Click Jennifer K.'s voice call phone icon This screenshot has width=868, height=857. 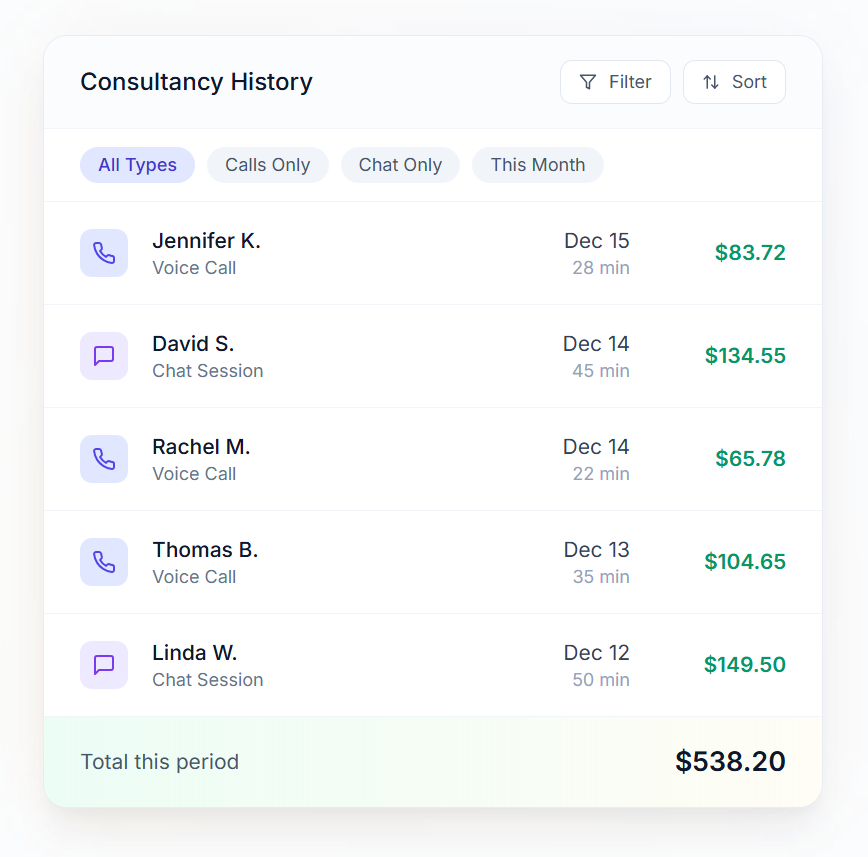(x=104, y=253)
